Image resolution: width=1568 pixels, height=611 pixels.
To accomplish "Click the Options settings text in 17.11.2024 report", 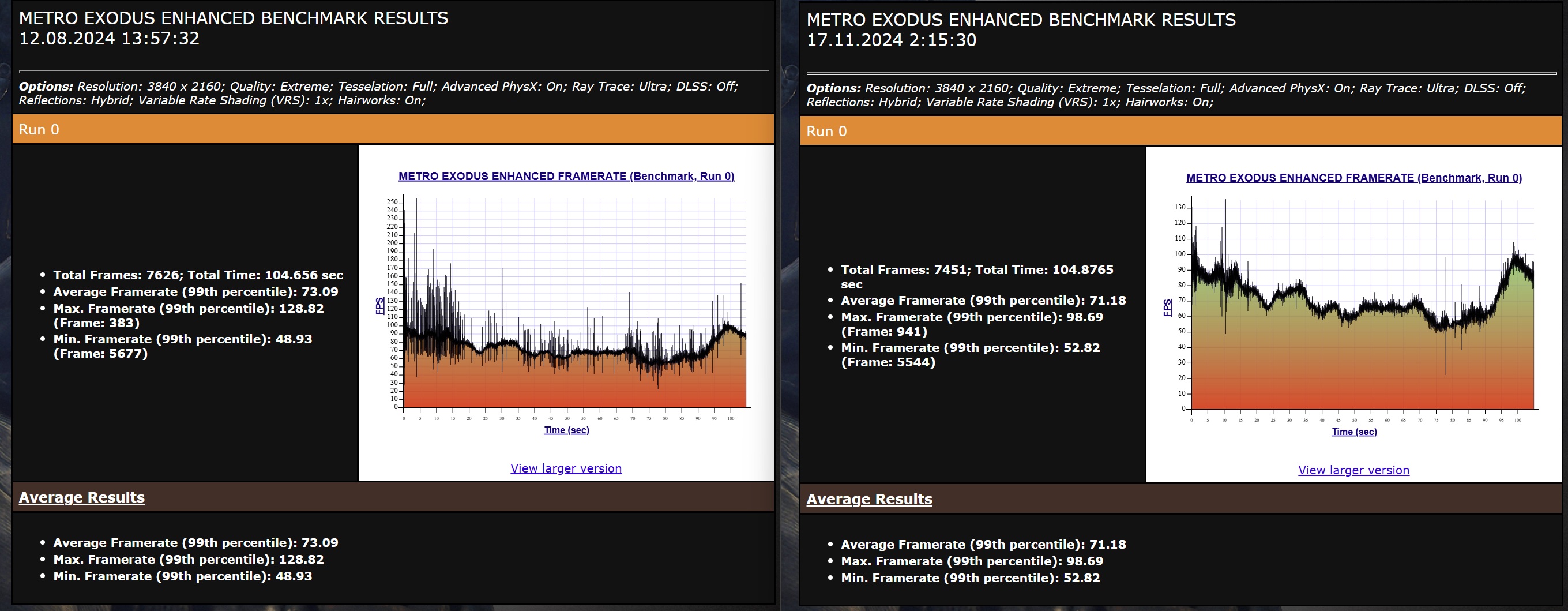I will click(1165, 95).
